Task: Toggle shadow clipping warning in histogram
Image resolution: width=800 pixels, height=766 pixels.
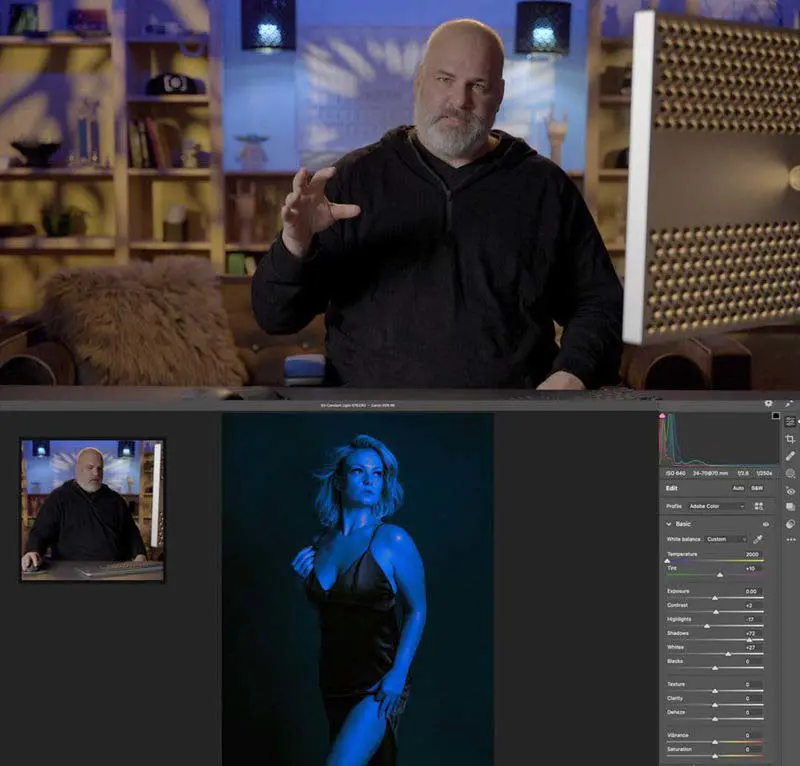Action: (662, 415)
